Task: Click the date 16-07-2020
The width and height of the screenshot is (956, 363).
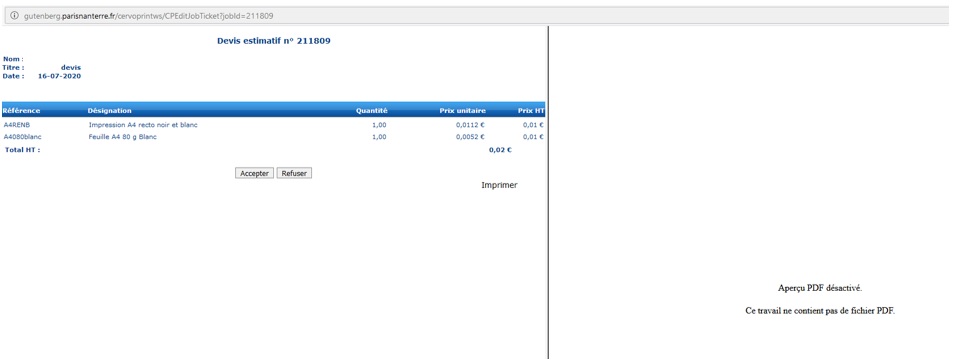Action: [x=59, y=76]
